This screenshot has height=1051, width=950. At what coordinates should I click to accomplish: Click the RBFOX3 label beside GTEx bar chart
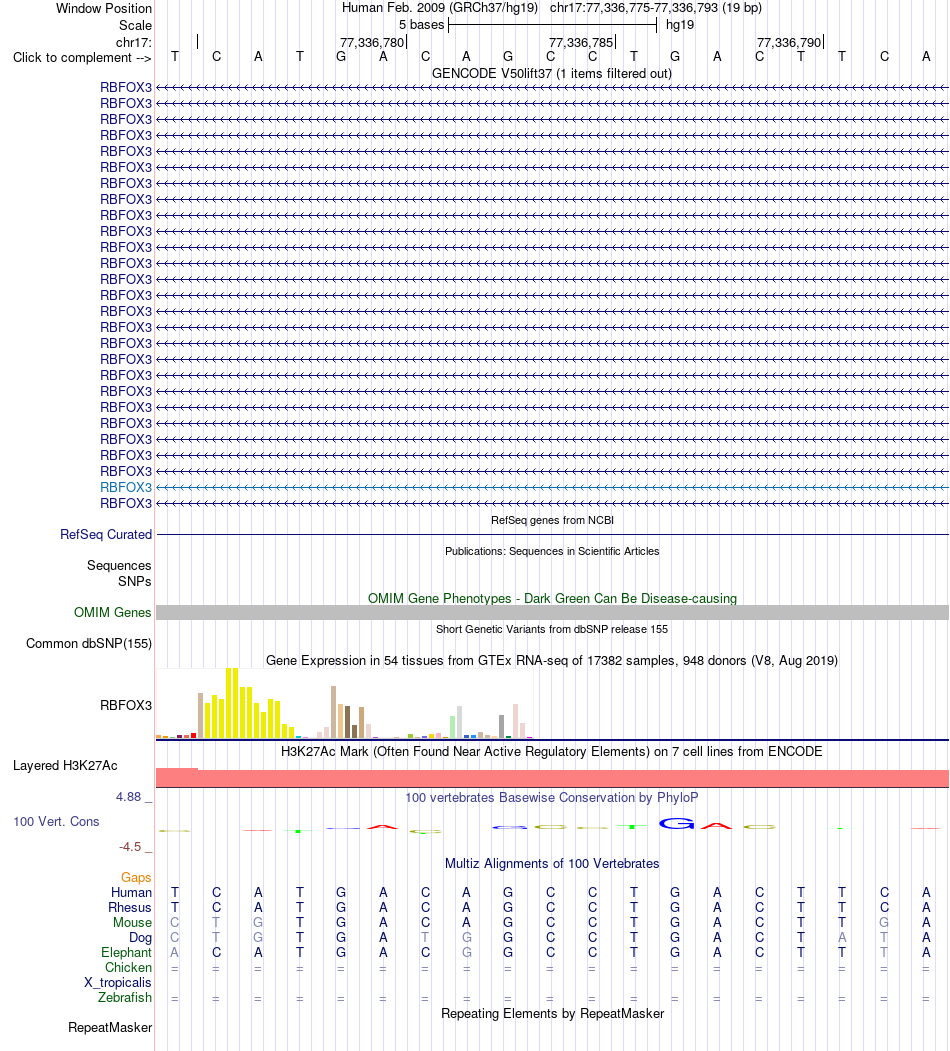tap(126, 705)
